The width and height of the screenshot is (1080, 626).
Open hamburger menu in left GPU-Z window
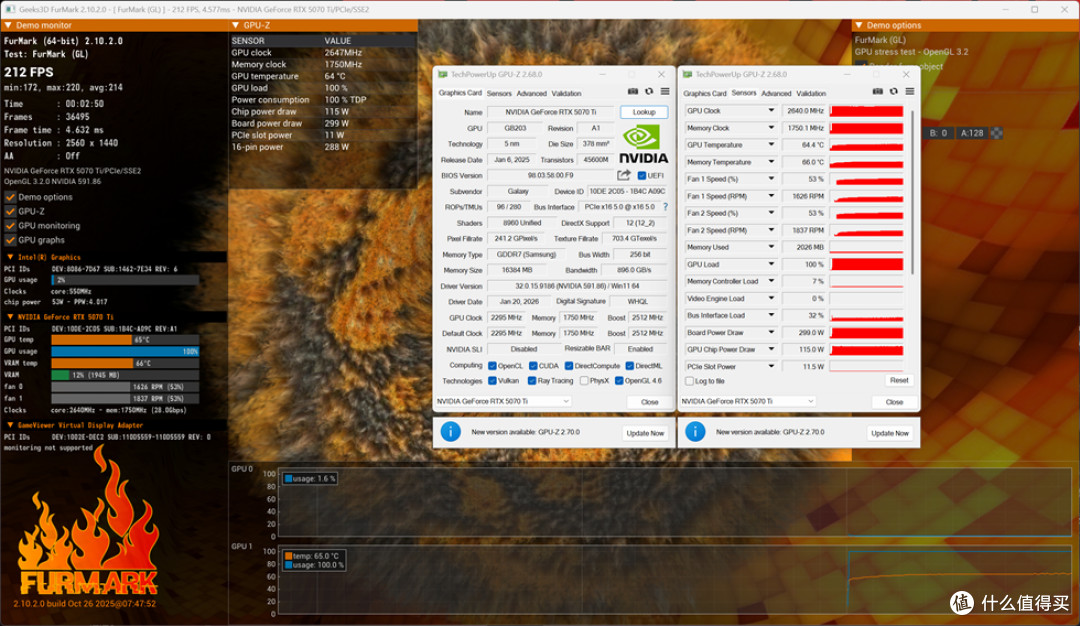[665, 92]
